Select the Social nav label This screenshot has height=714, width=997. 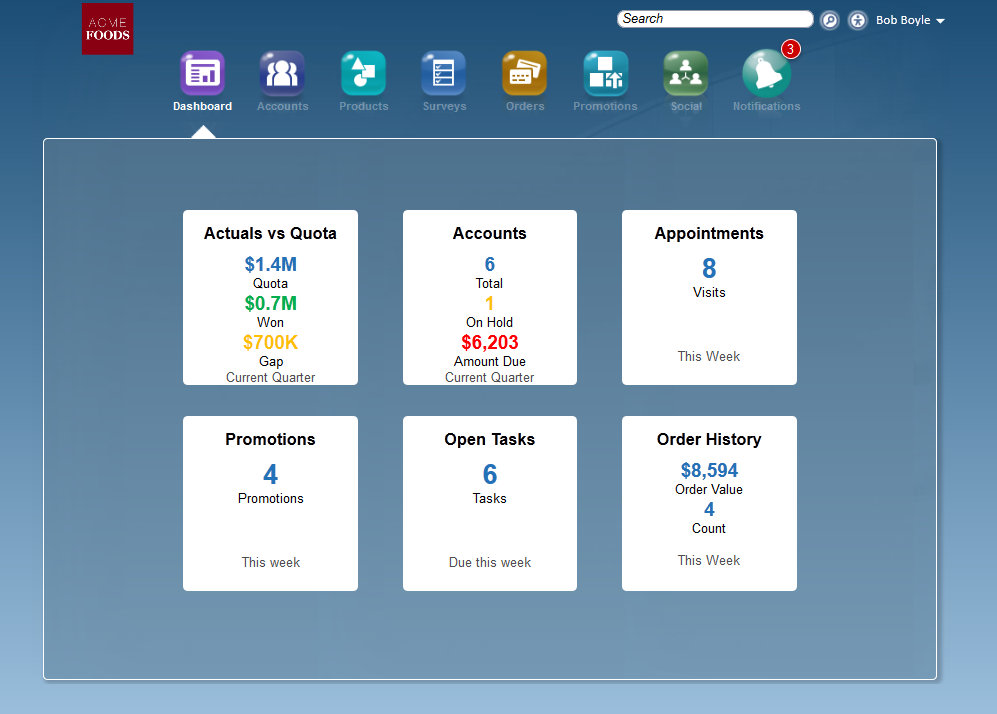click(x=686, y=106)
